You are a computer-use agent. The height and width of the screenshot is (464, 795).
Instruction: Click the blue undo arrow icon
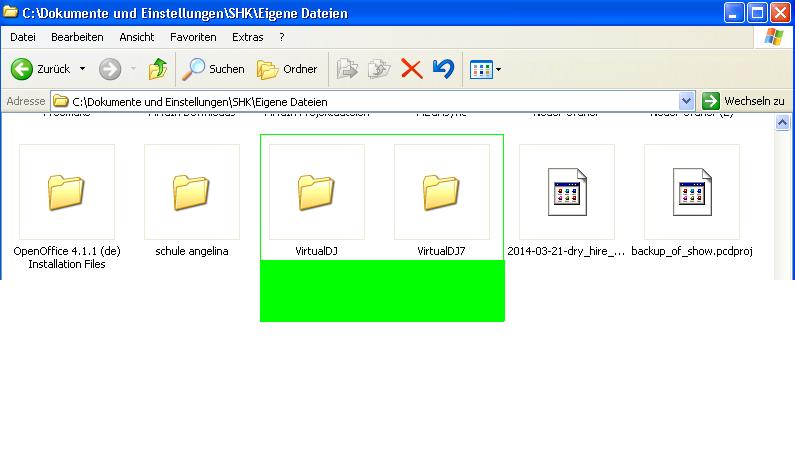tap(443, 69)
